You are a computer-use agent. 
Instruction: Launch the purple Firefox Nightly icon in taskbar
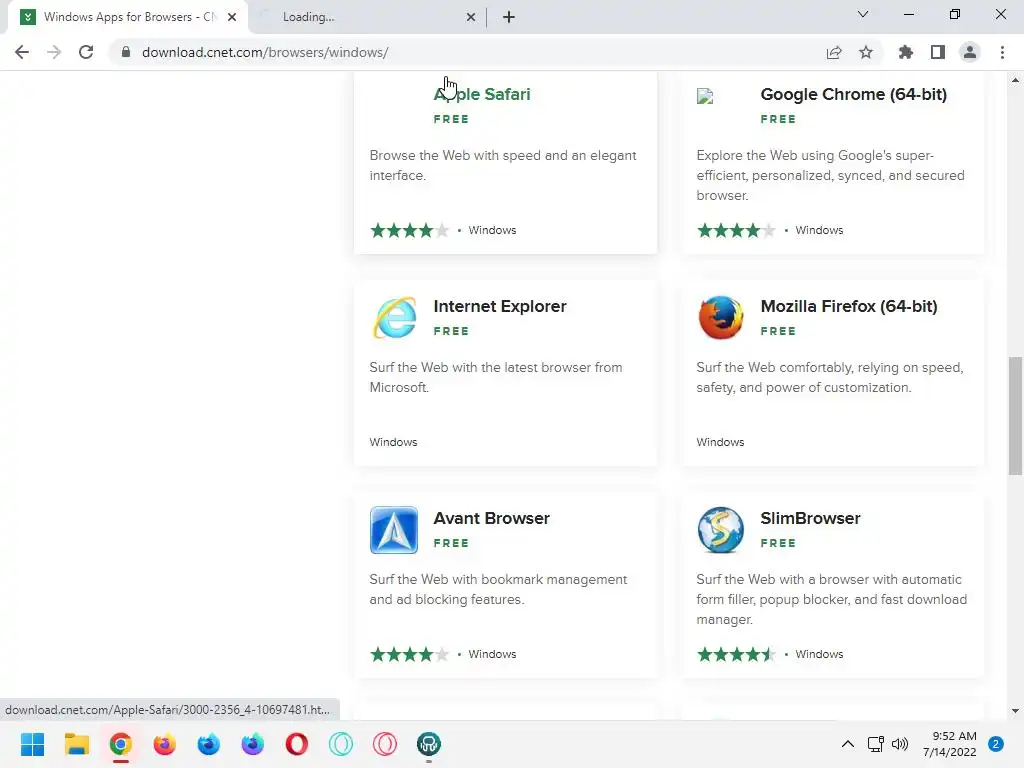point(253,744)
